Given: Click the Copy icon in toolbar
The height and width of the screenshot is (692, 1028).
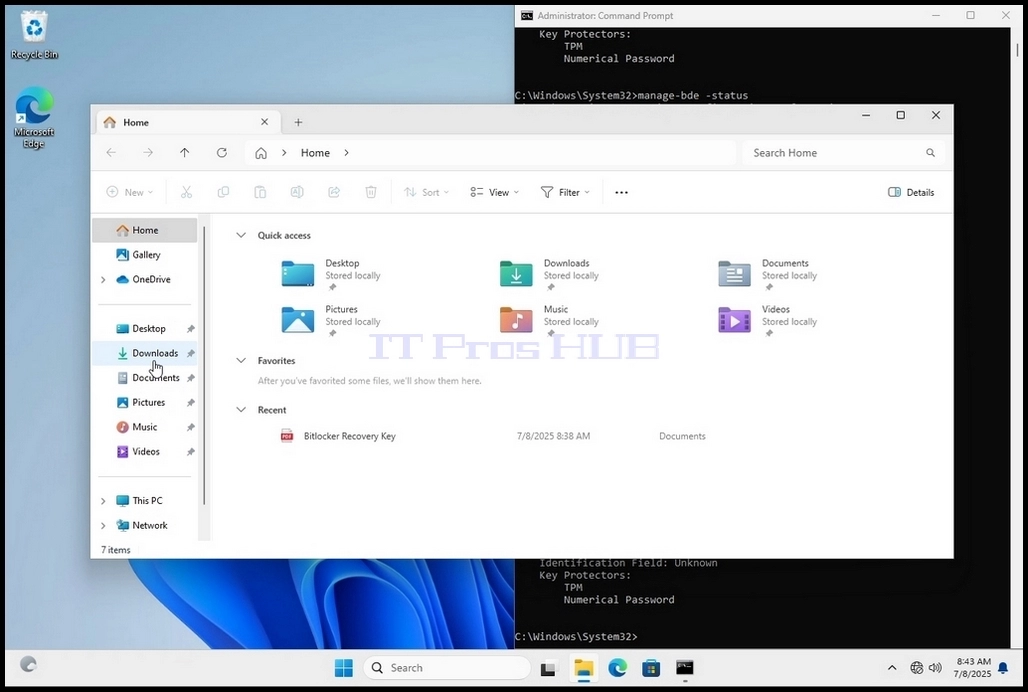Looking at the screenshot, I should coord(224,192).
